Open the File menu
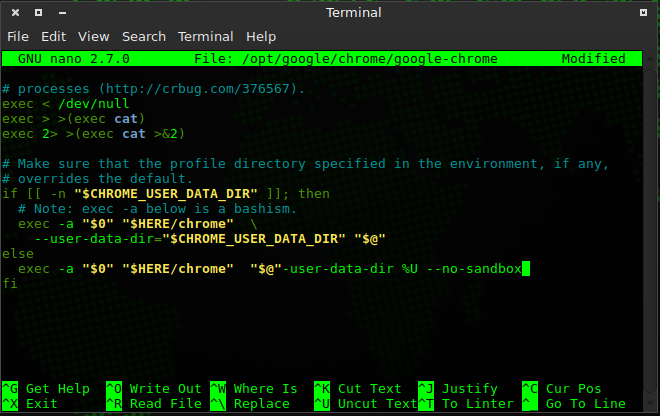Image resolution: width=660 pixels, height=416 pixels. click(x=18, y=36)
